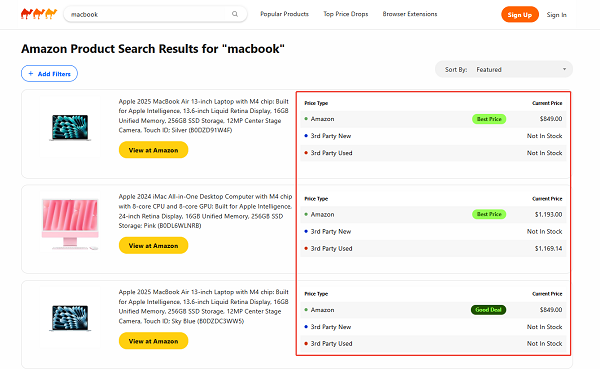Viewport: 600px width, 369px height.
Task: Open Top Price Drops page
Action: coord(346,14)
